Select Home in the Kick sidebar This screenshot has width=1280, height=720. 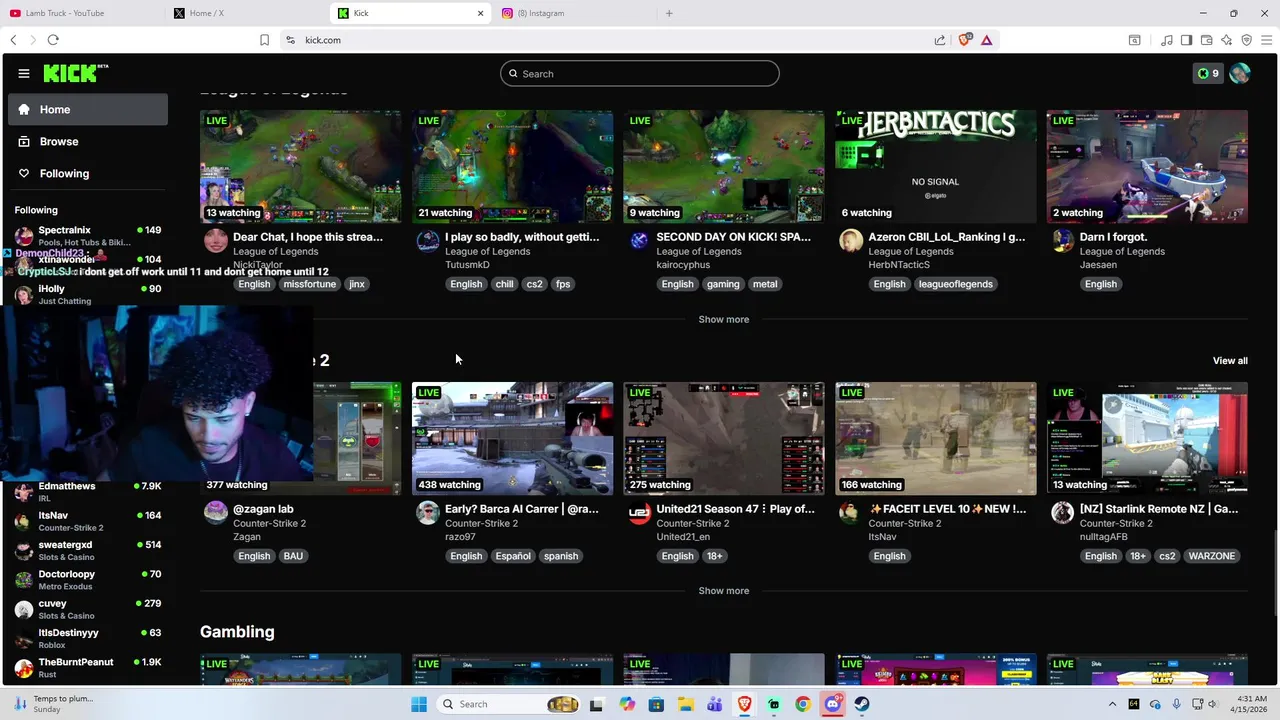coord(88,109)
